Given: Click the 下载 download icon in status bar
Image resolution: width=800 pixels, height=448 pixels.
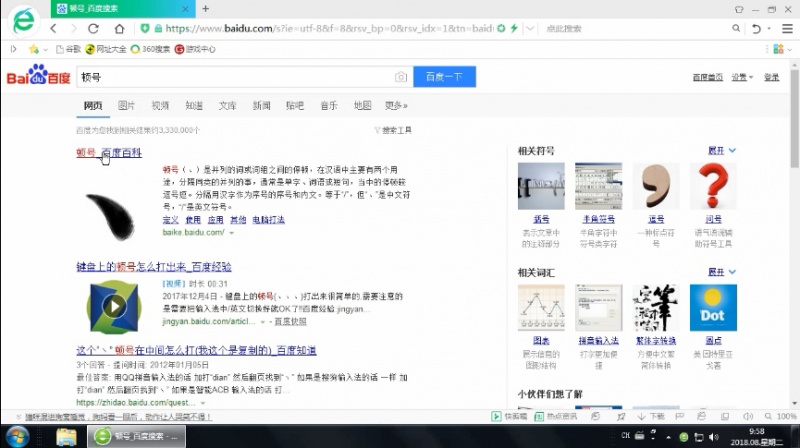Looking at the screenshot, I should 651,416.
